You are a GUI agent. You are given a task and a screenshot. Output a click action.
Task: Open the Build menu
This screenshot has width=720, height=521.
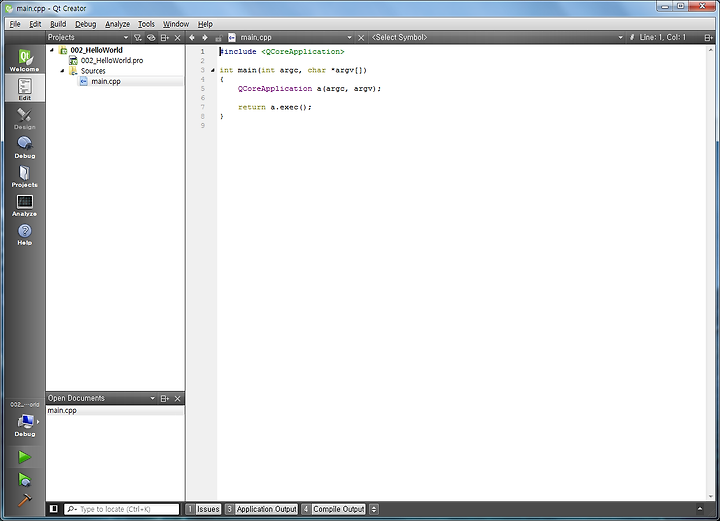[58, 24]
